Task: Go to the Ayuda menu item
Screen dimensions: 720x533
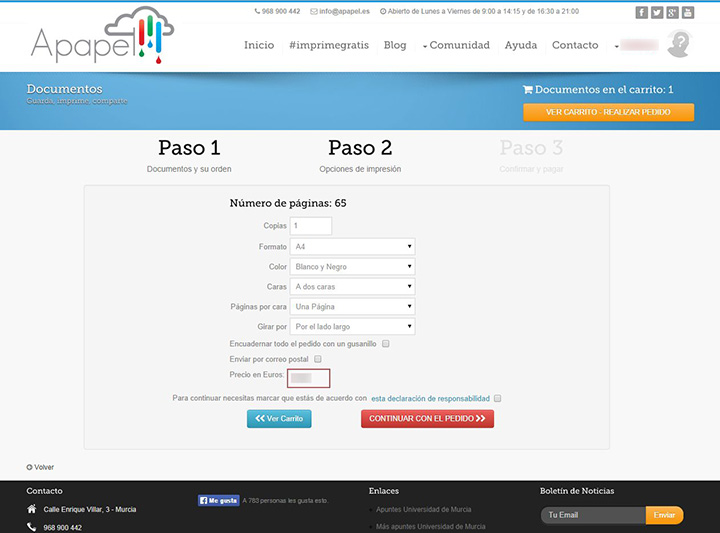Action: coord(520,46)
